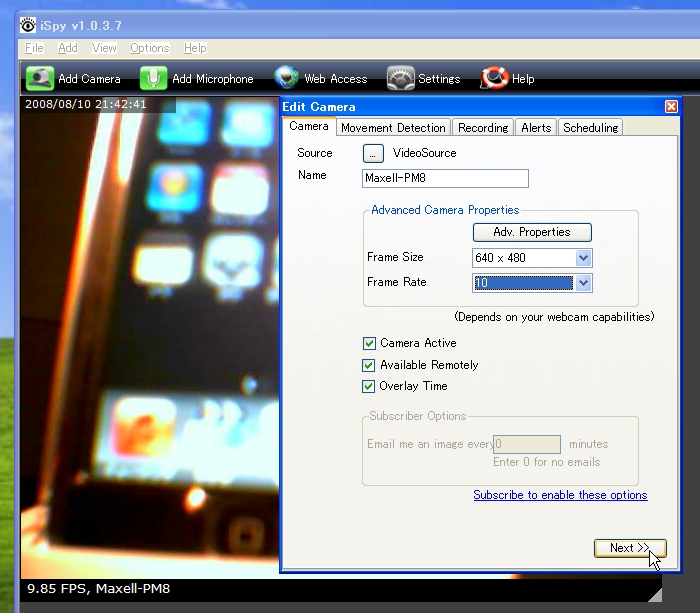Viewport: 700px width, 613px height.
Task: Toggle the Overlay Time checkbox
Action: point(368,386)
